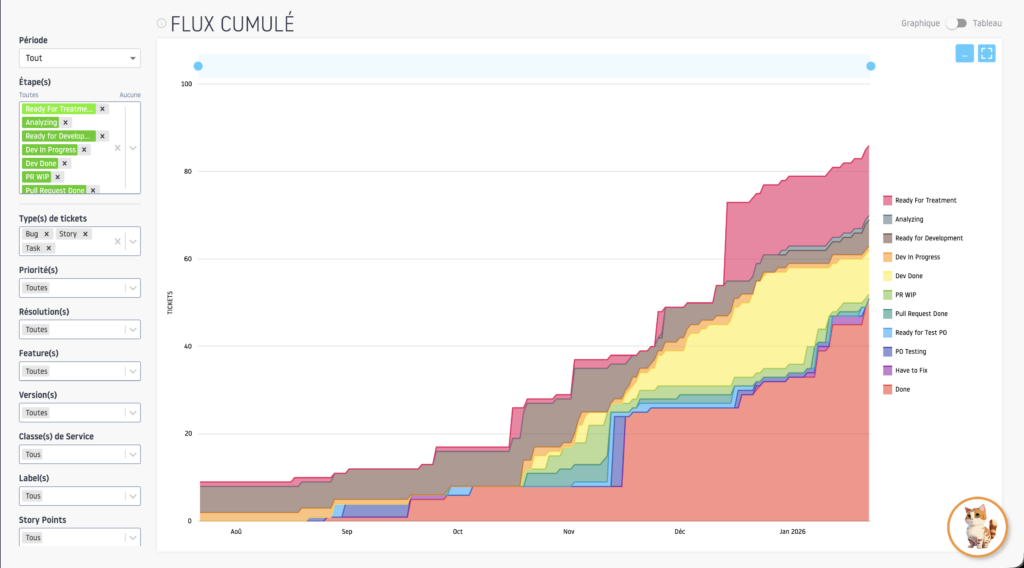Remove the Dev Done stage tag
This screenshot has height=568, width=1024.
click(x=65, y=163)
